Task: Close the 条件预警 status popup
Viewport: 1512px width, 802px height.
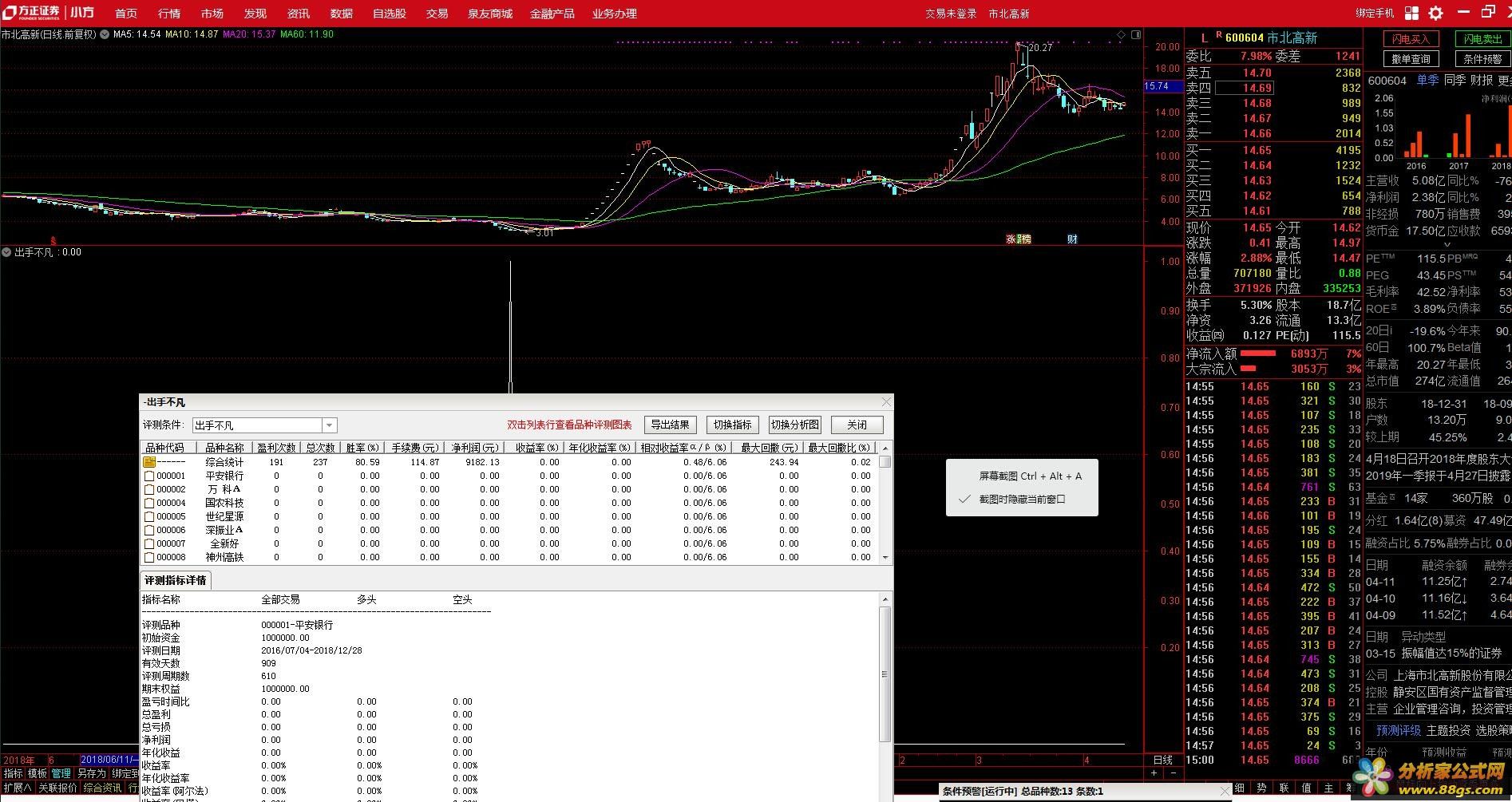Action: point(1225,791)
